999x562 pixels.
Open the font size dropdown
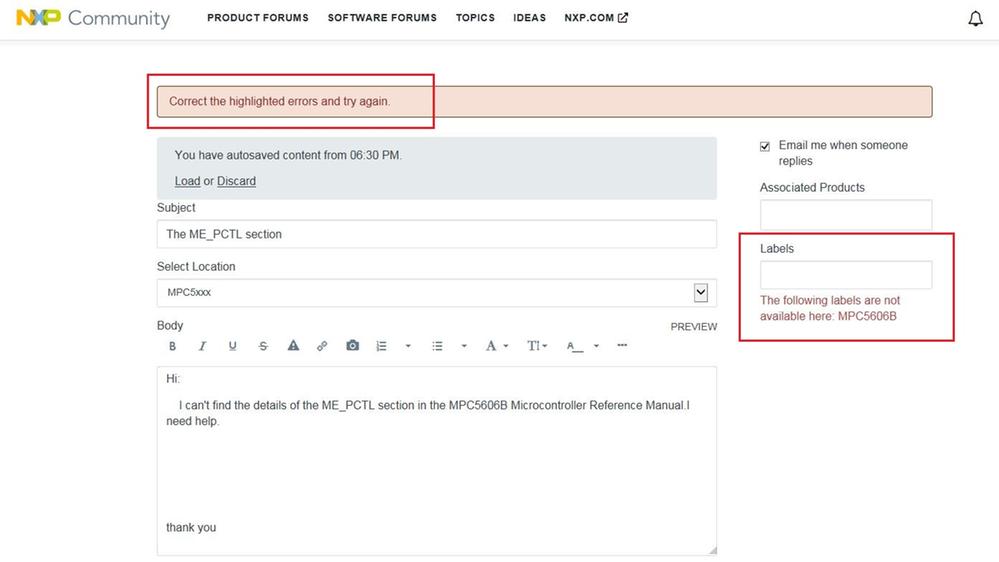click(x=537, y=346)
